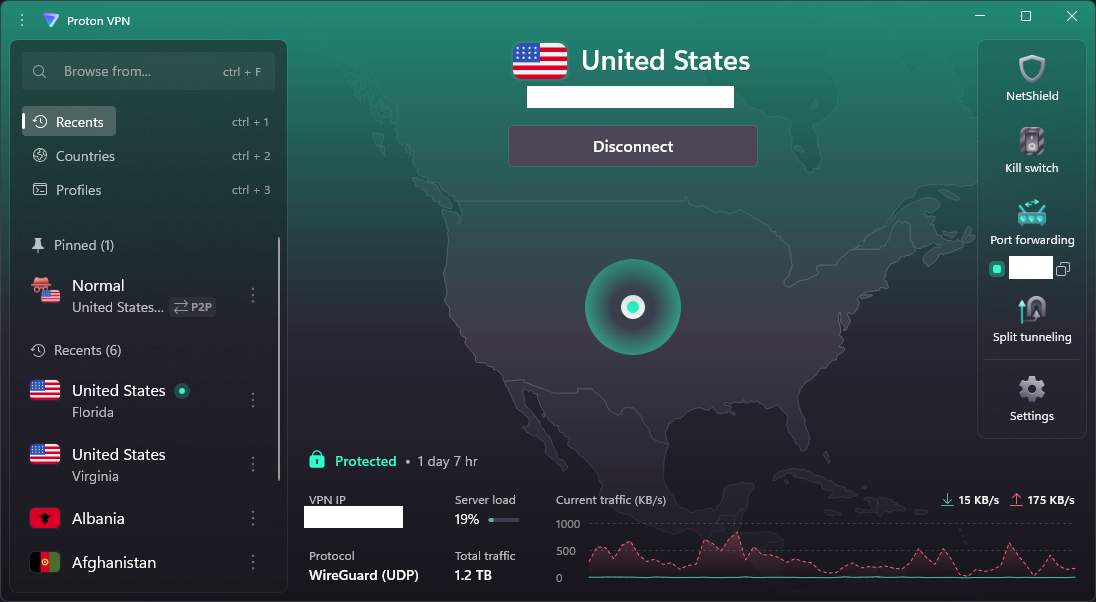Click the server load progress bar
Image resolution: width=1096 pixels, height=602 pixels.
(504, 520)
